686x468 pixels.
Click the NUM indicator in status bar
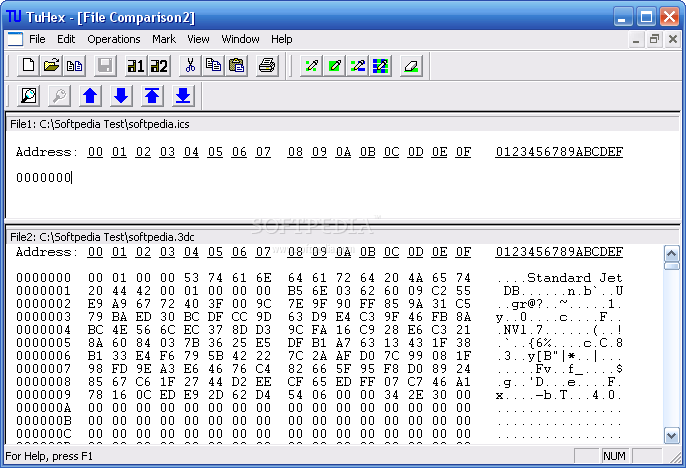614,456
